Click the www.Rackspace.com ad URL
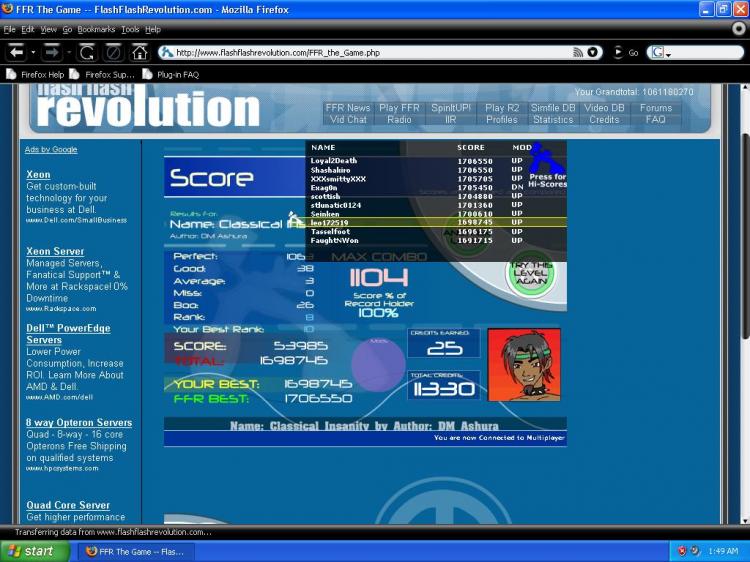Image resolution: width=750 pixels, height=562 pixels. click(61, 309)
